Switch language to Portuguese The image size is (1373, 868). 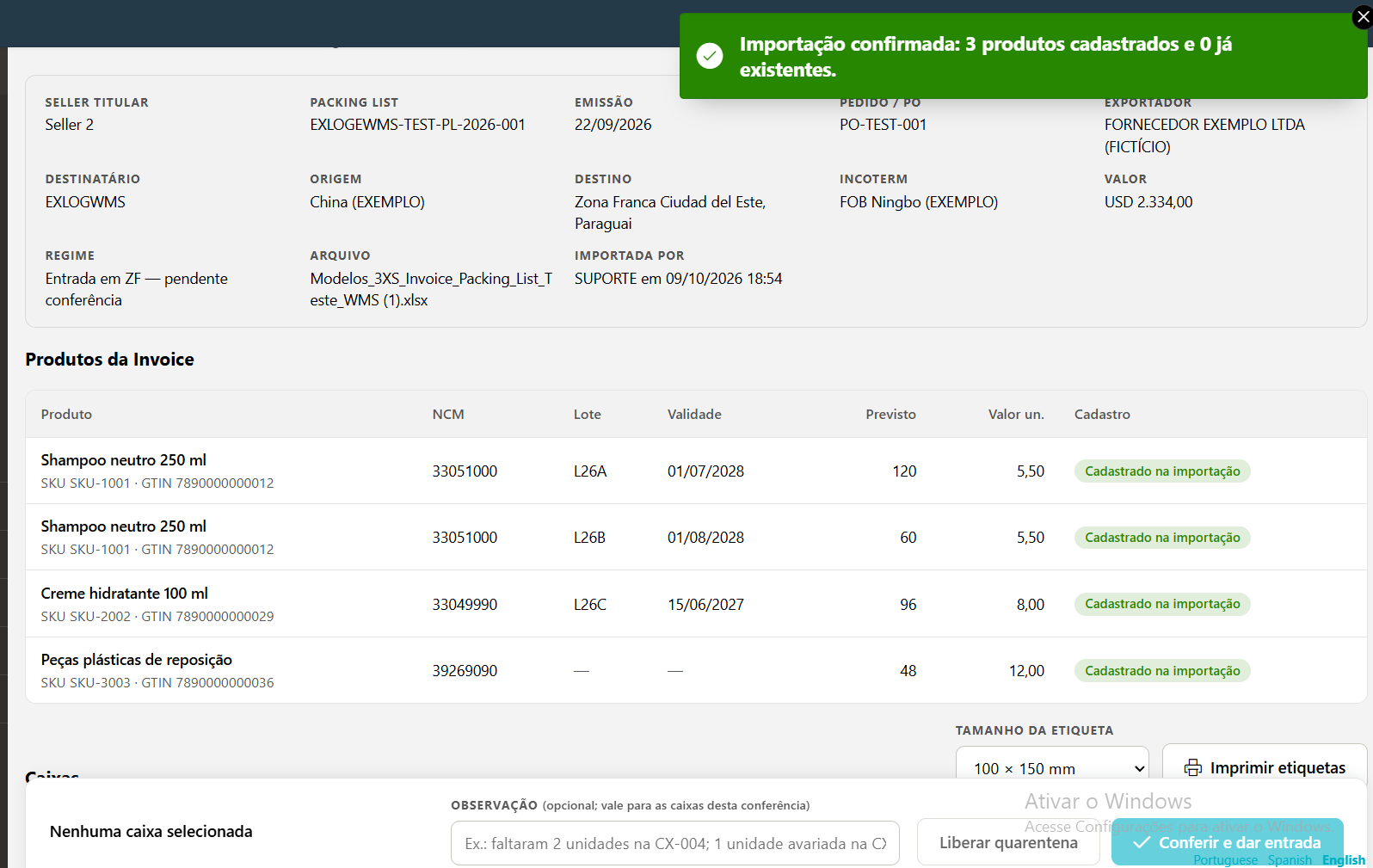[x=1225, y=860]
